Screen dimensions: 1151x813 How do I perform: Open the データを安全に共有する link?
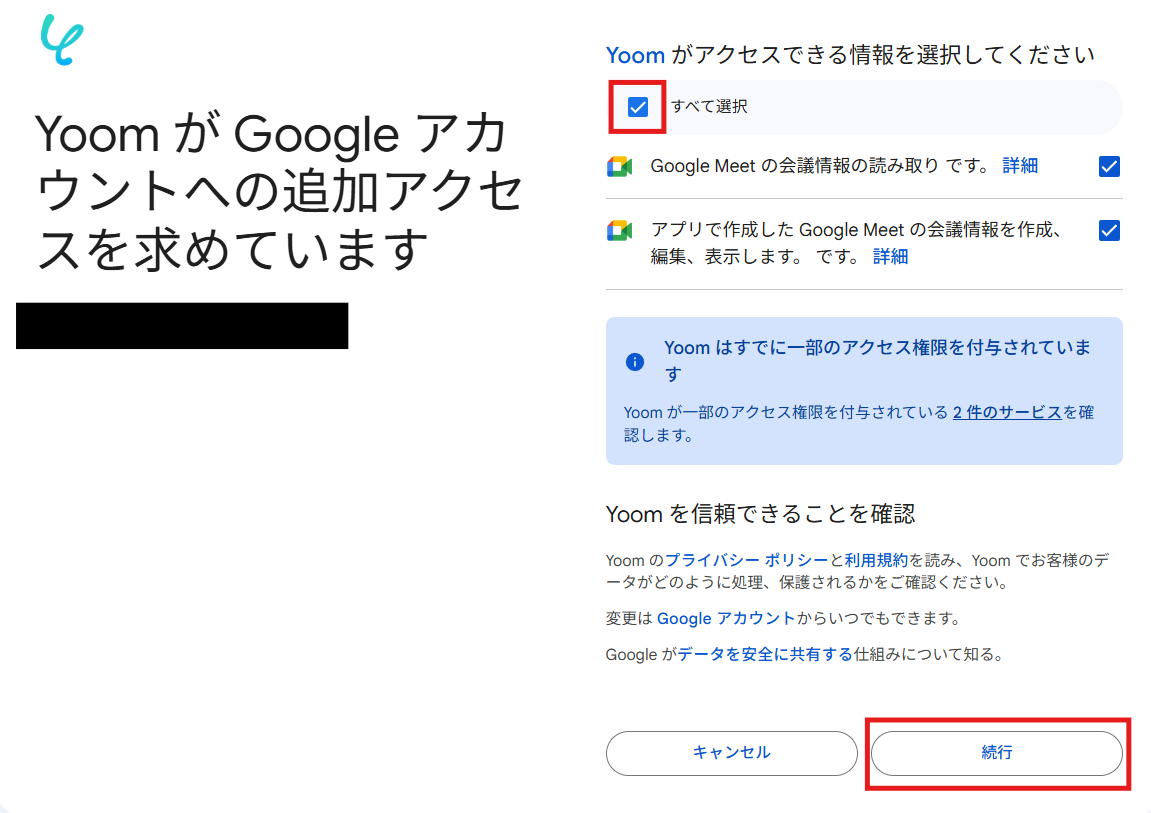[x=765, y=655]
